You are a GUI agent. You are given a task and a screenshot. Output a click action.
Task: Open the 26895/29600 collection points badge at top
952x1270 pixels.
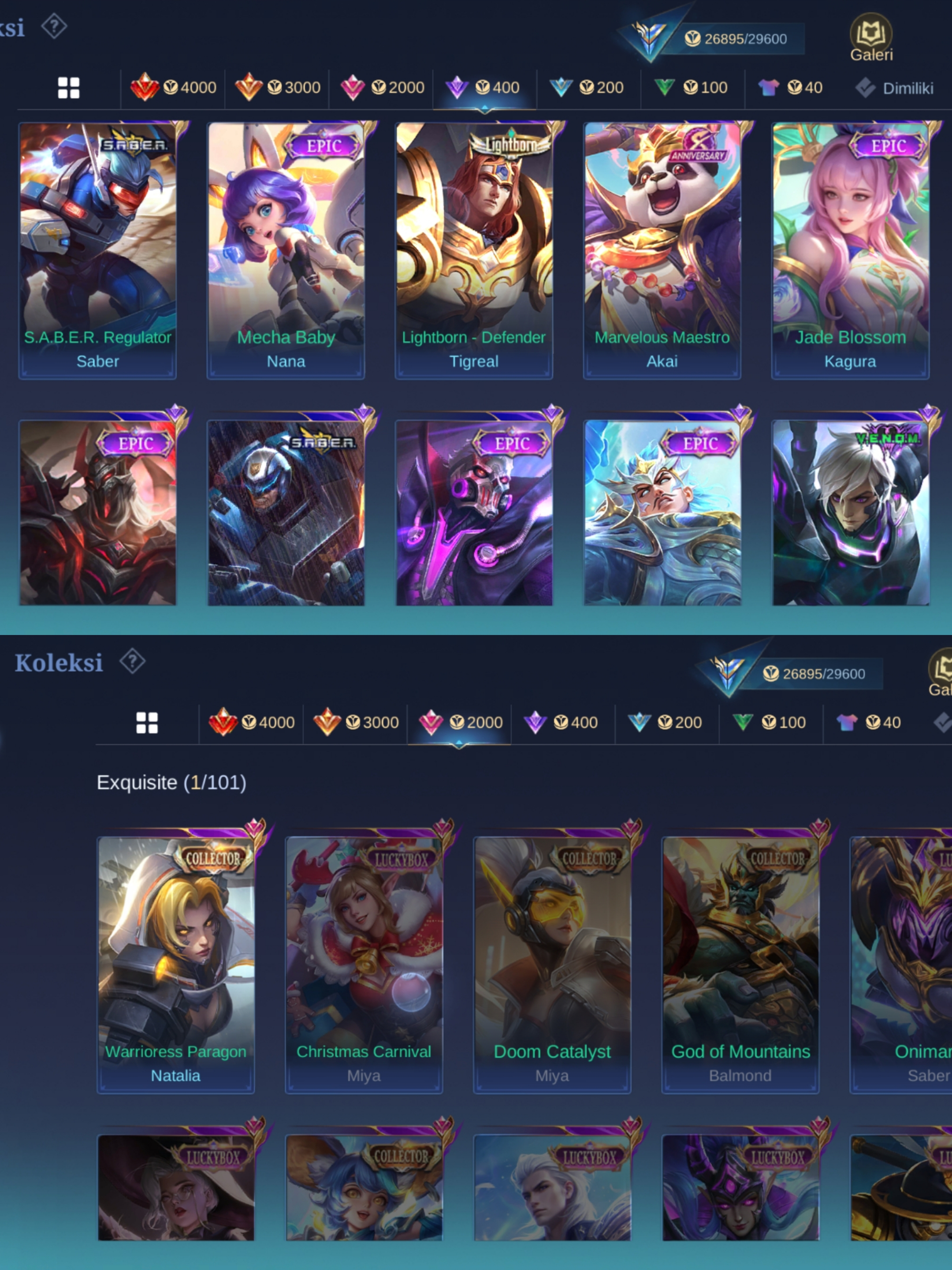[x=736, y=38]
